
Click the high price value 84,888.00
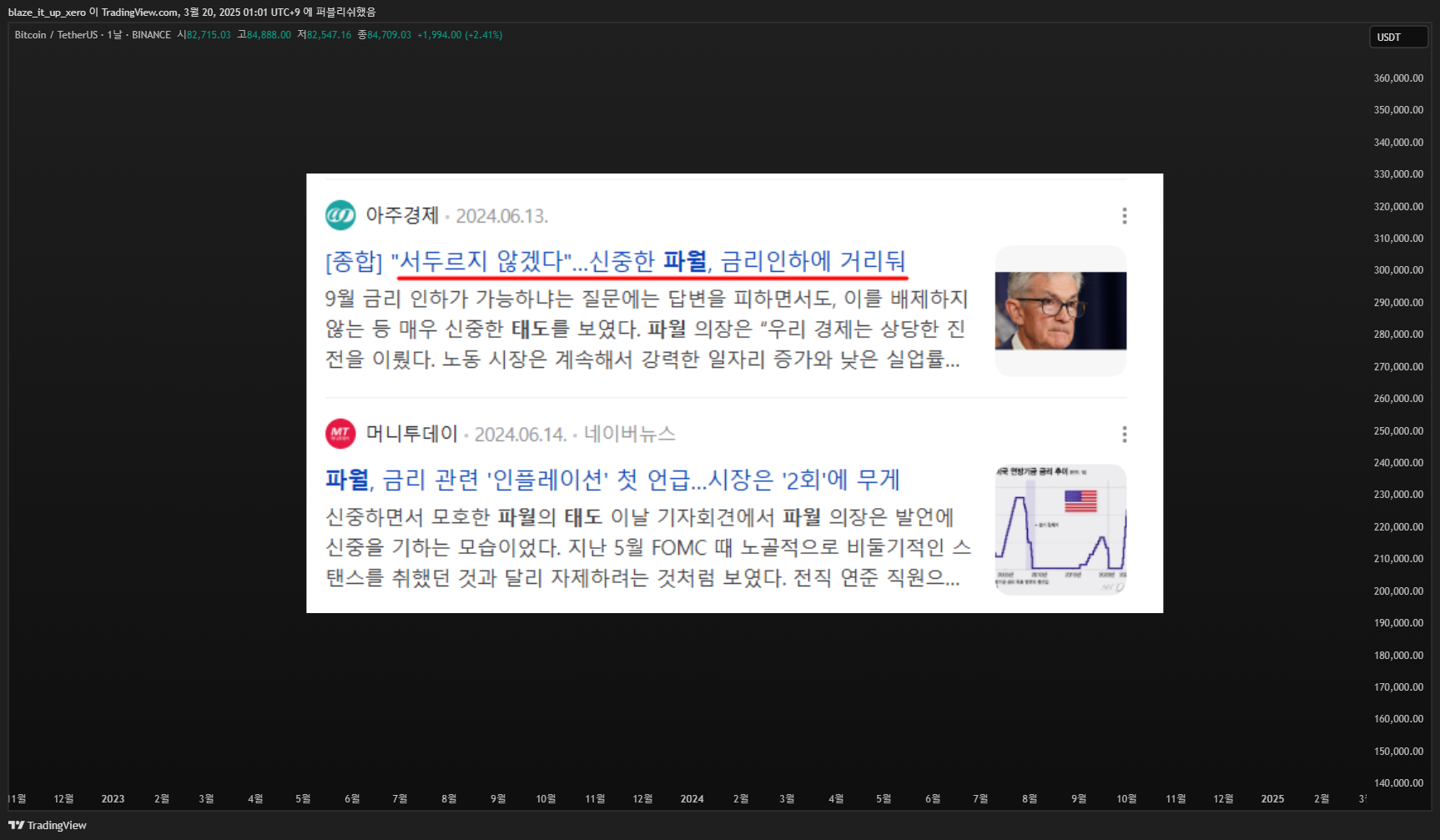point(269,35)
